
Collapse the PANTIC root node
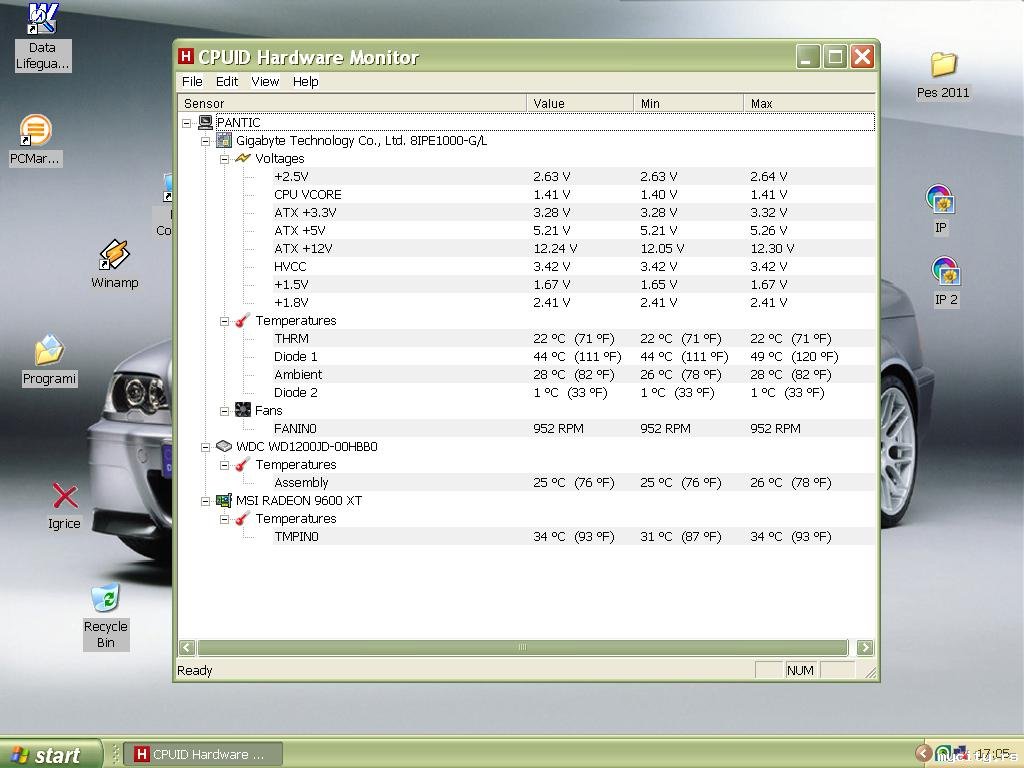coord(187,123)
